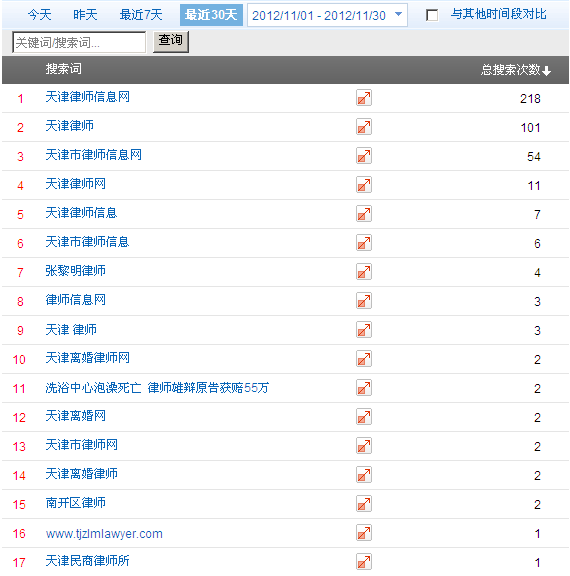Click trend icon in row 4 天津律师网
This screenshot has height=576, width=570.
(x=364, y=185)
